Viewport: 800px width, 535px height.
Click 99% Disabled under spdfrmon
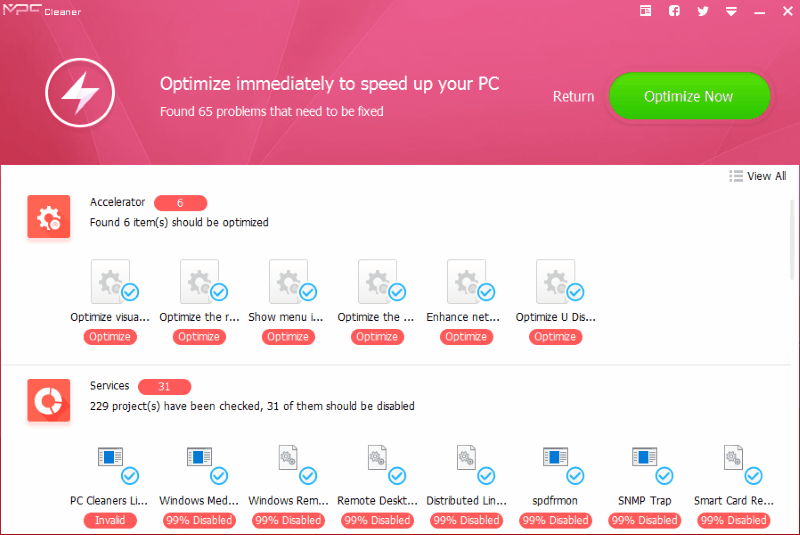(555, 520)
